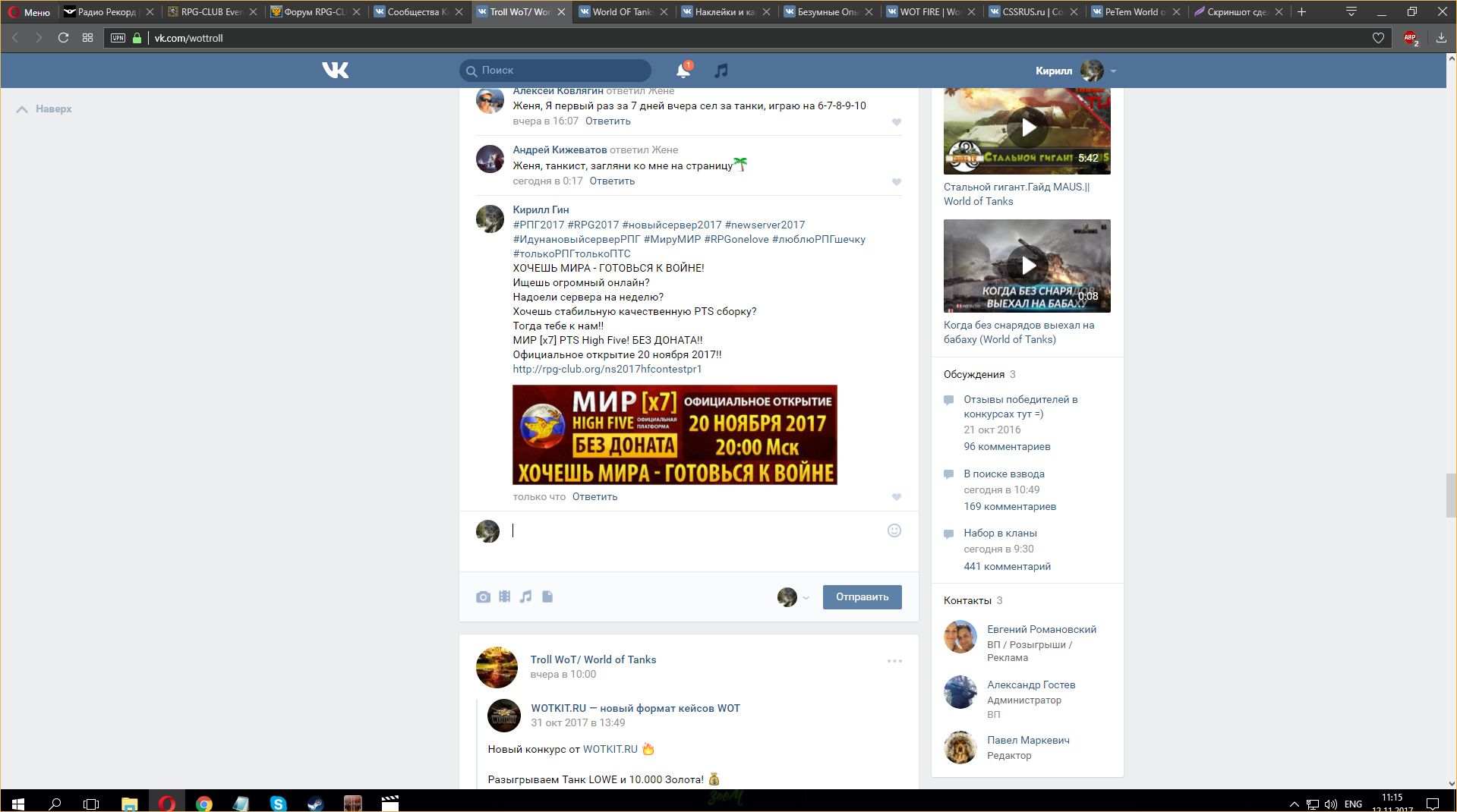This screenshot has height=812, width=1457.
Task: Reply to Кирилл Гин's comment
Action: pyautogui.click(x=594, y=497)
